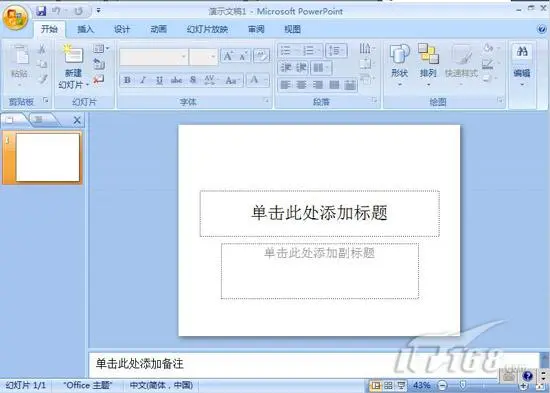Screen dimensions: 550x393
Task: Switch to the 插入 ribbon tab
Action: pyautogui.click(x=85, y=29)
